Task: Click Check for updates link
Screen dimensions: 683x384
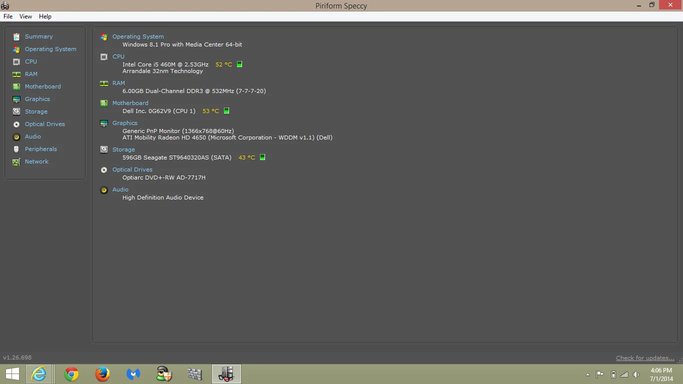Action: click(645, 358)
